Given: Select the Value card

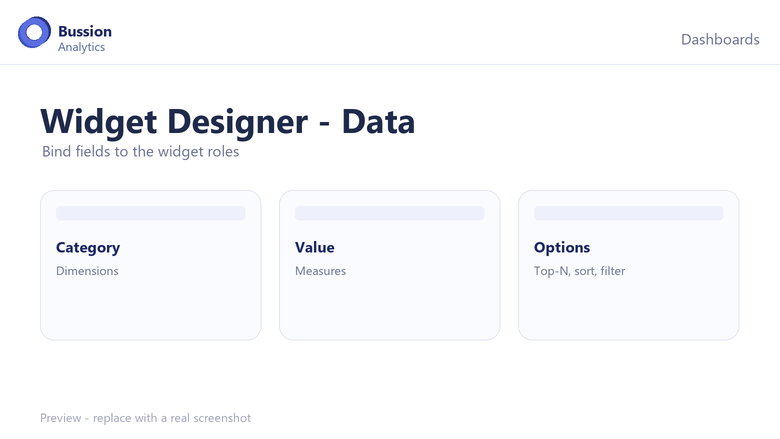Looking at the screenshot, I should pos(390,265).
